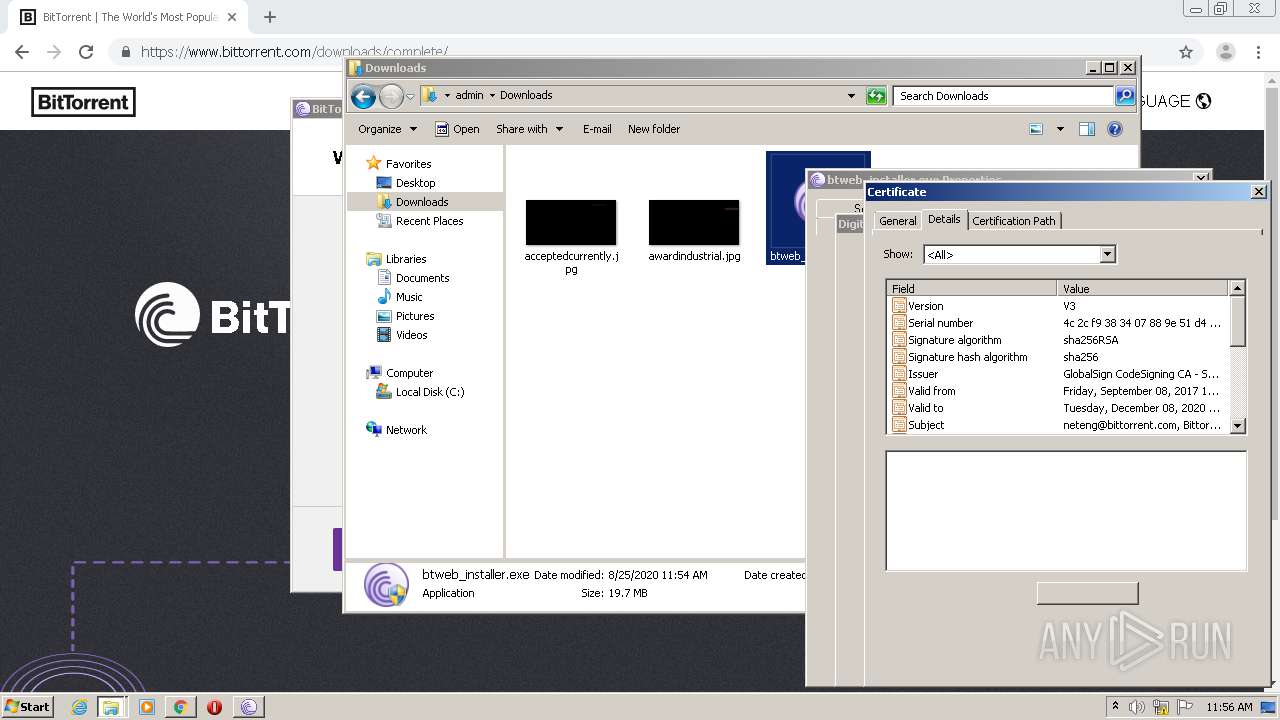Select Libraries in the navigation pane
Screen dimensions: 1280x720
(x=406, y=259)
